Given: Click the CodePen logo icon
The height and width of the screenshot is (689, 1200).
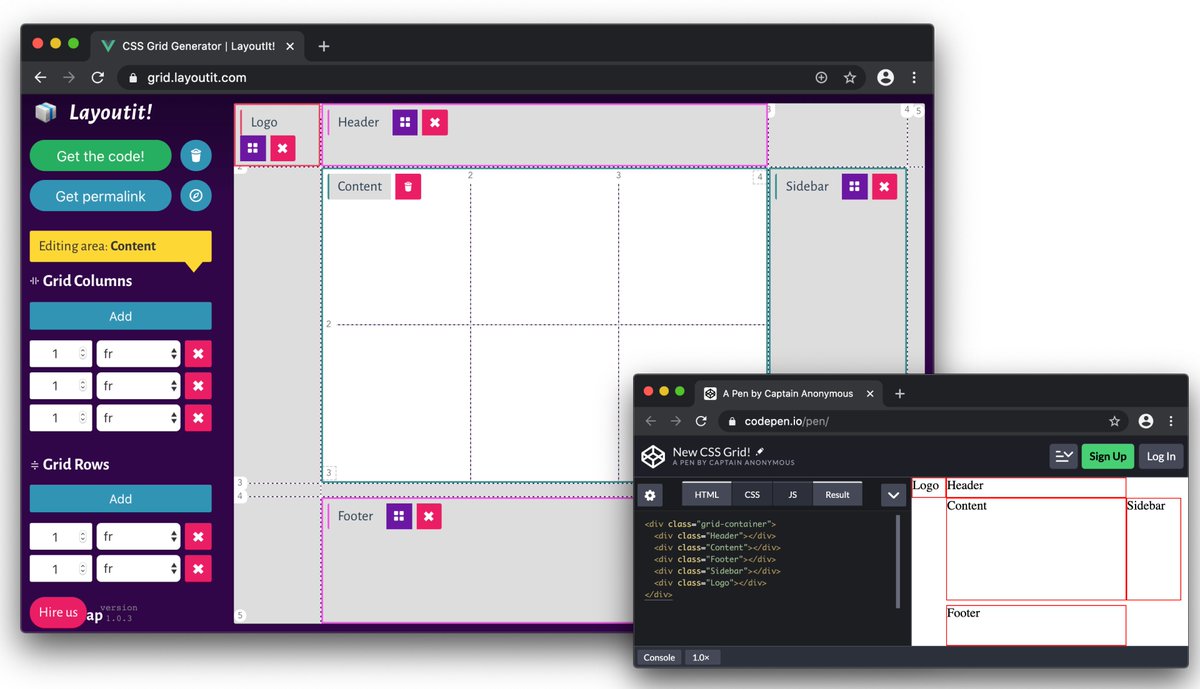Looking at the screenshot, I should [653, 457].
